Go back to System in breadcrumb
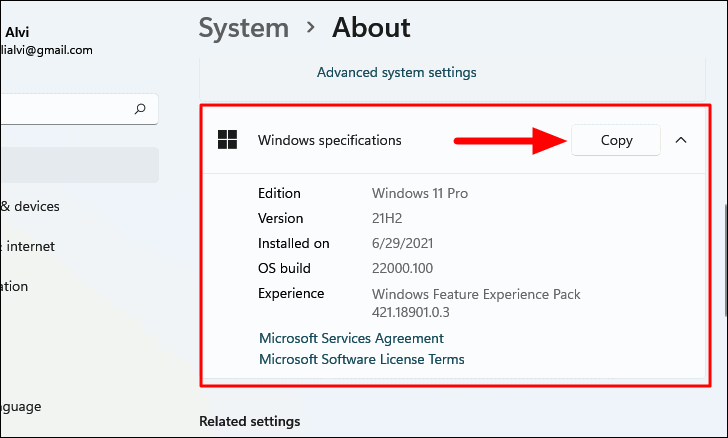This screenshot has width=728, height=438. 244,28
